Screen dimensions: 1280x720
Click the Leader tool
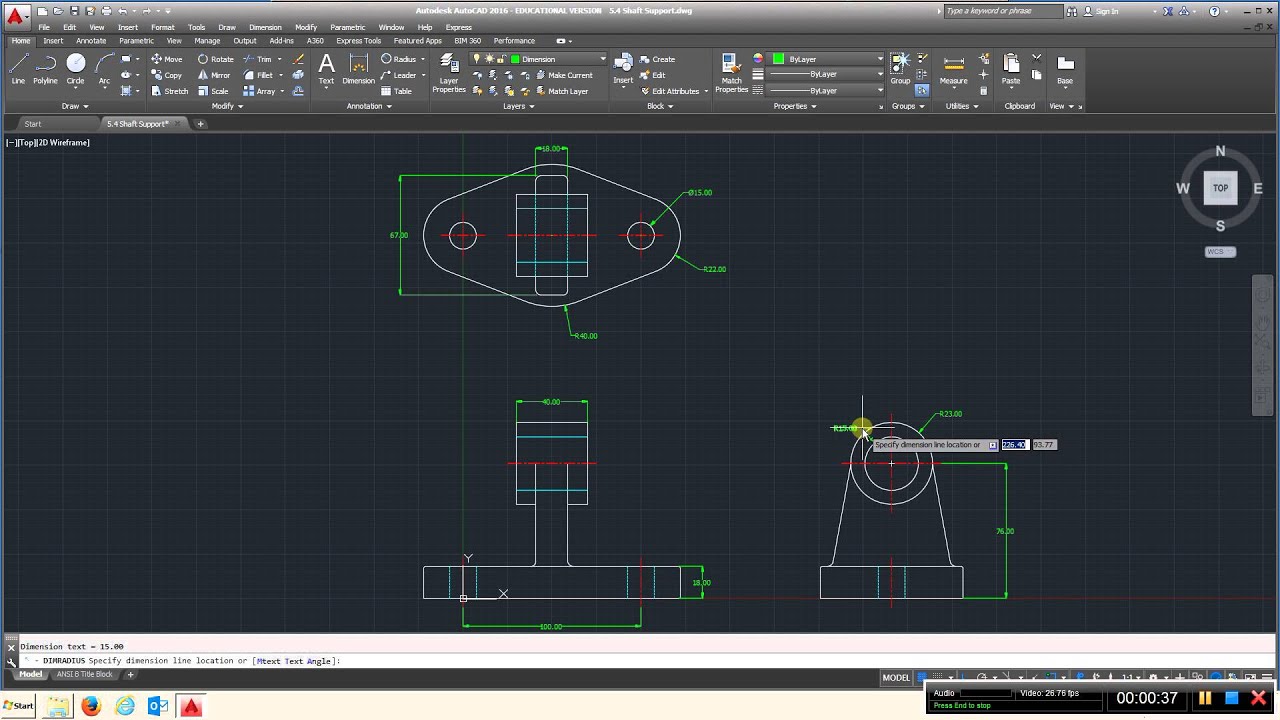(398, 75)
